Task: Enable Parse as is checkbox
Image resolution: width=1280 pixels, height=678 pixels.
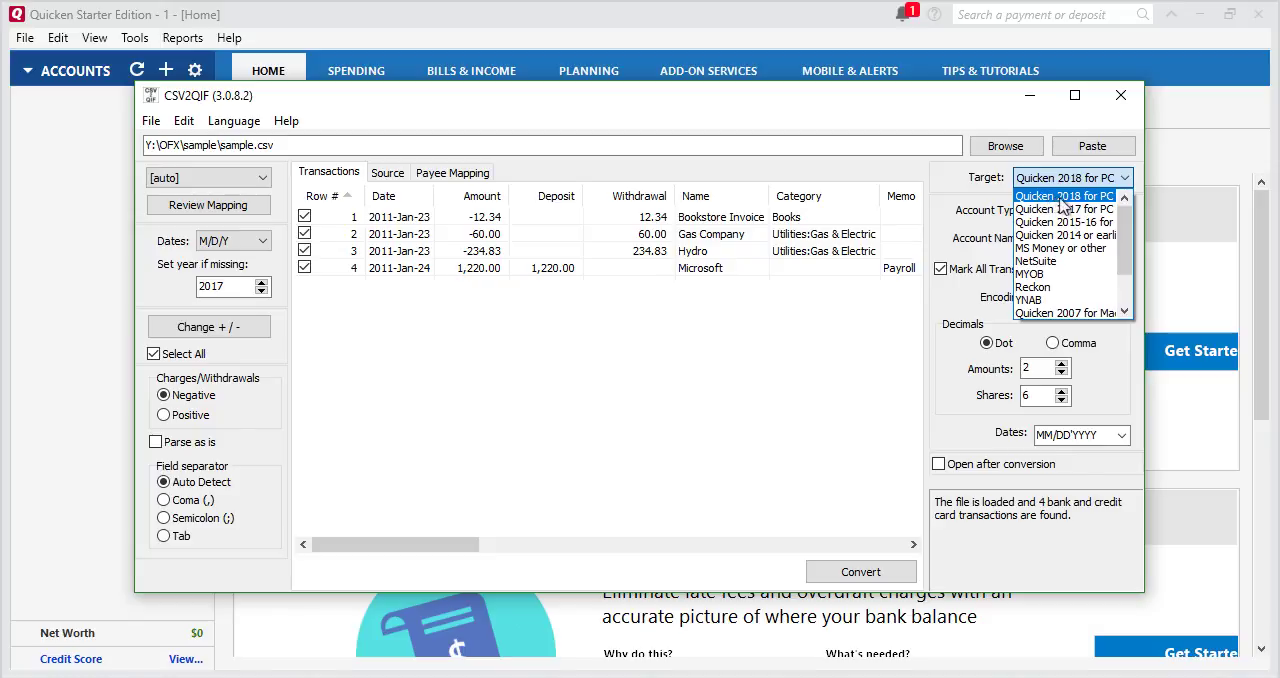Action: (x=155, y=441)
